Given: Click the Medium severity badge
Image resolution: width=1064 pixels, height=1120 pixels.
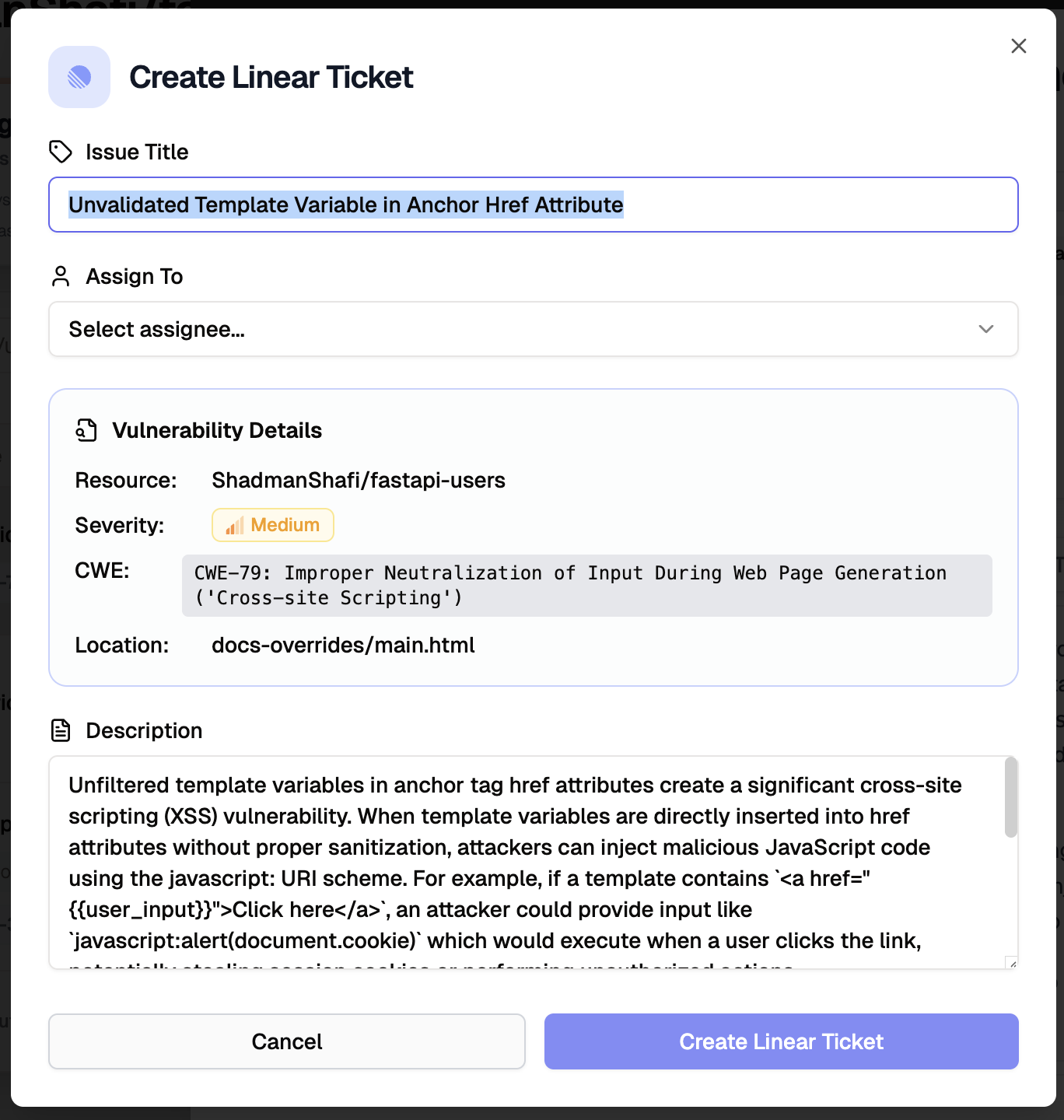Looking at the screenshot, I should click(272, 525).
